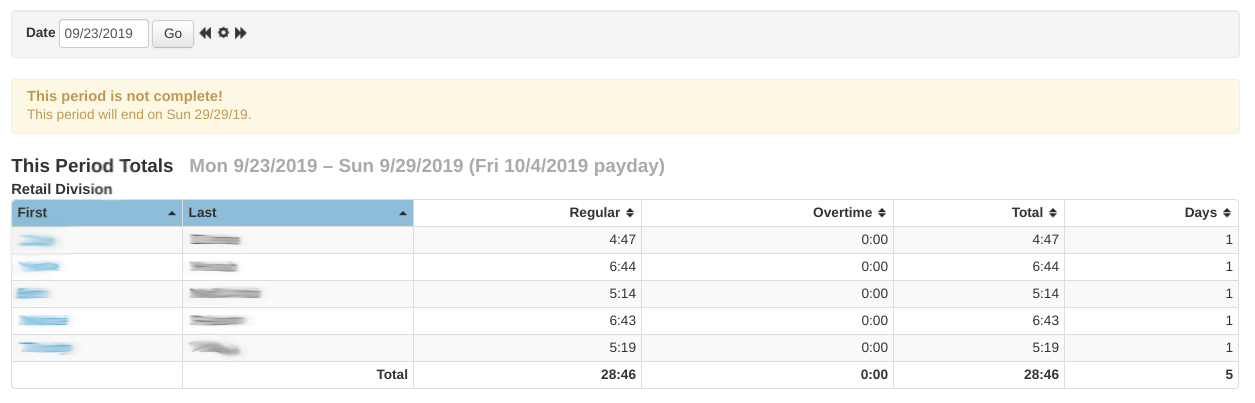Sort by the Total column header
Screen dimensions: 1255x403
pyautogui.click(x=1034, y=213)
